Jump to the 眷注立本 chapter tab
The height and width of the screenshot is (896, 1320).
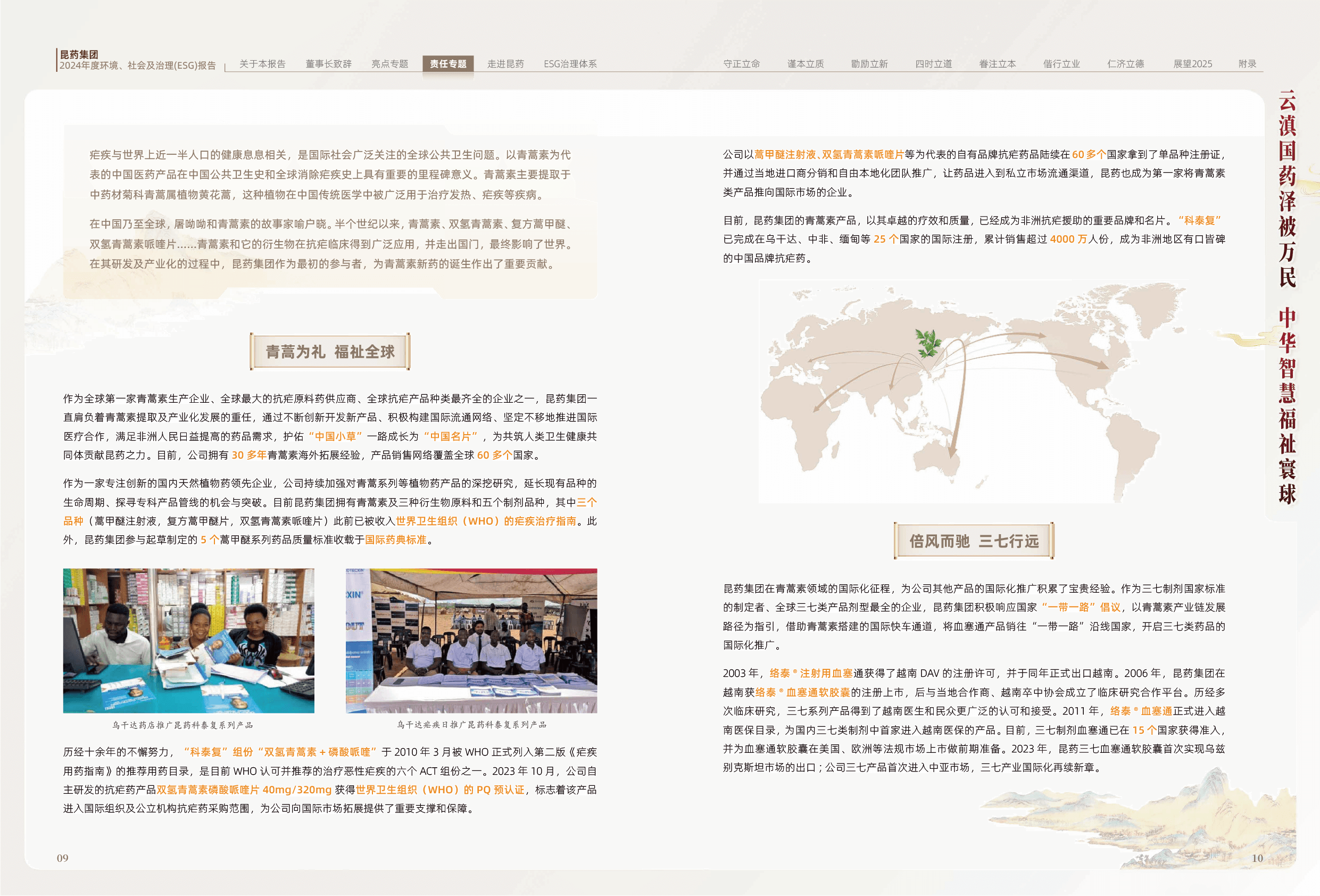[997, 64]
